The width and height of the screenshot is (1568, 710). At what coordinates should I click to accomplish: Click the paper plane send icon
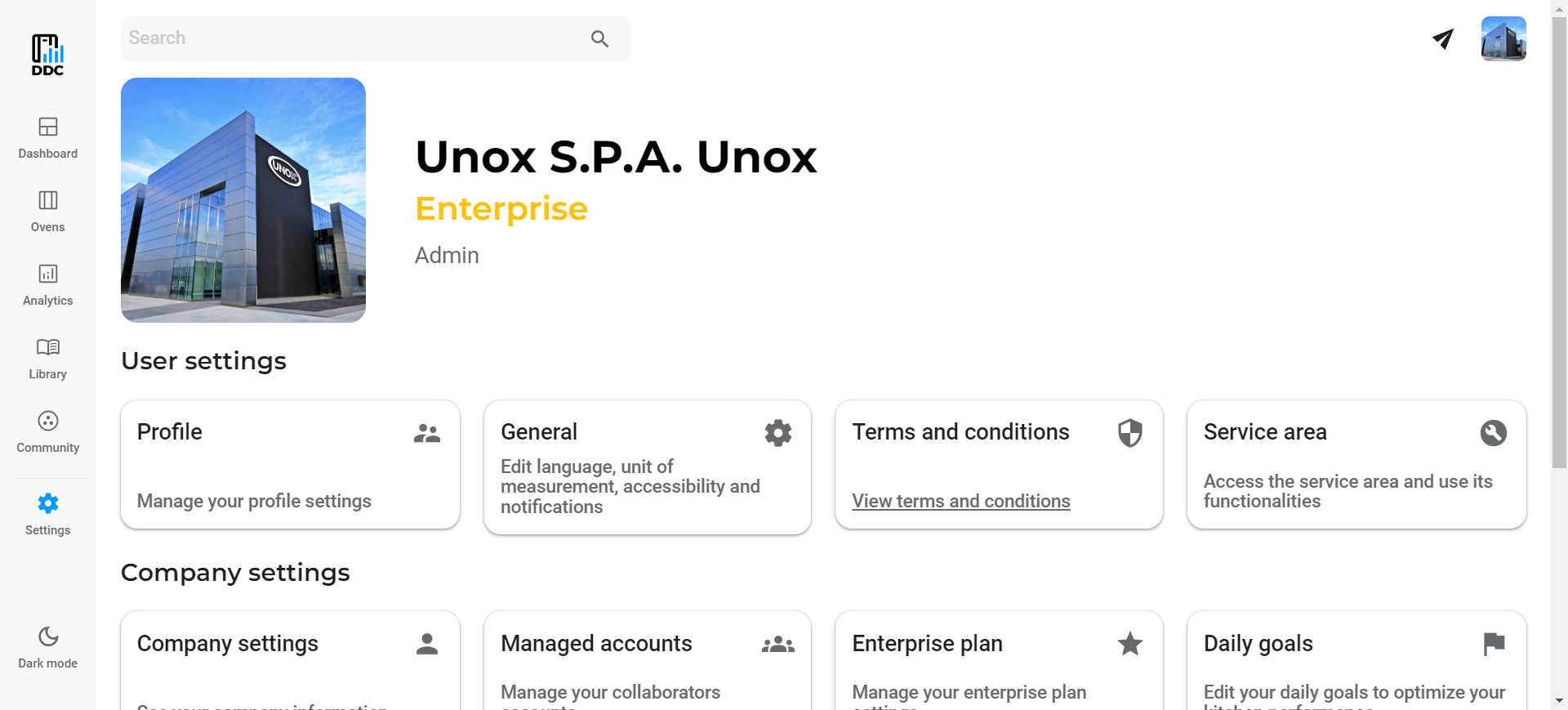(1443, 38)
